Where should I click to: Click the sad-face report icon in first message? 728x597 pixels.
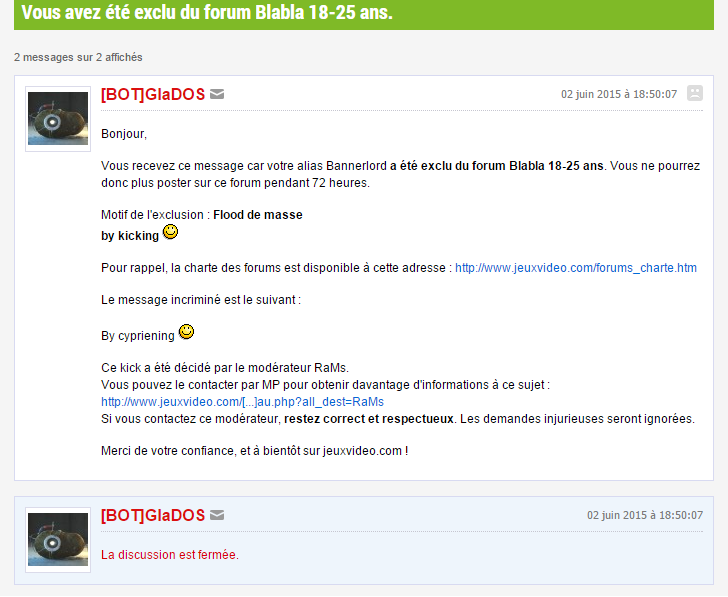click(x=695, y=93)
